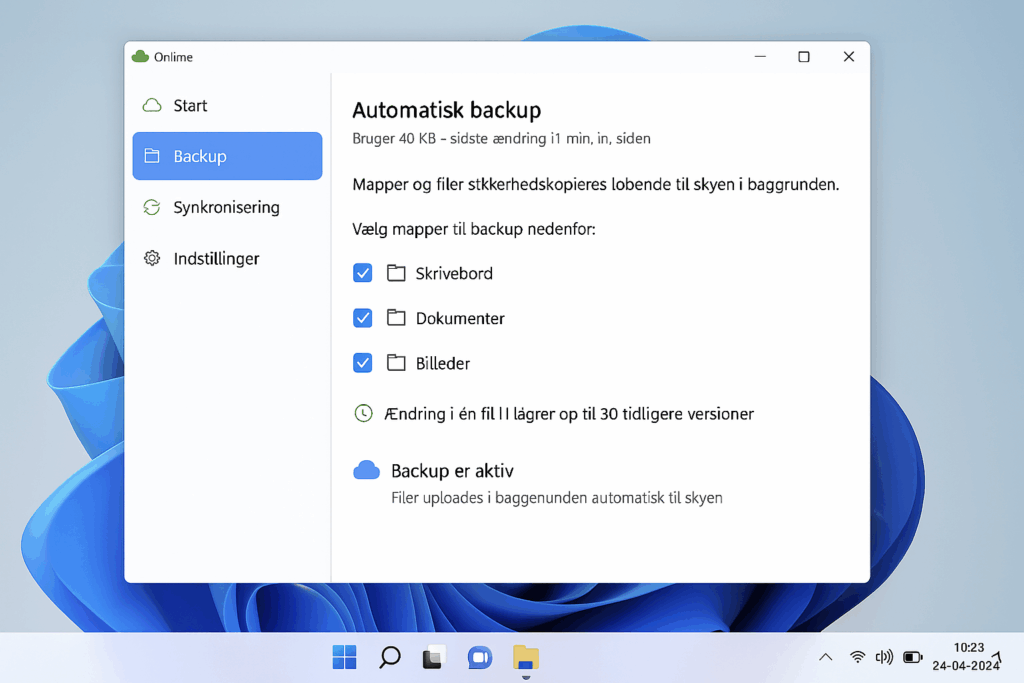
Task: Click the clock icon for version history
Action: coord(363,413)
